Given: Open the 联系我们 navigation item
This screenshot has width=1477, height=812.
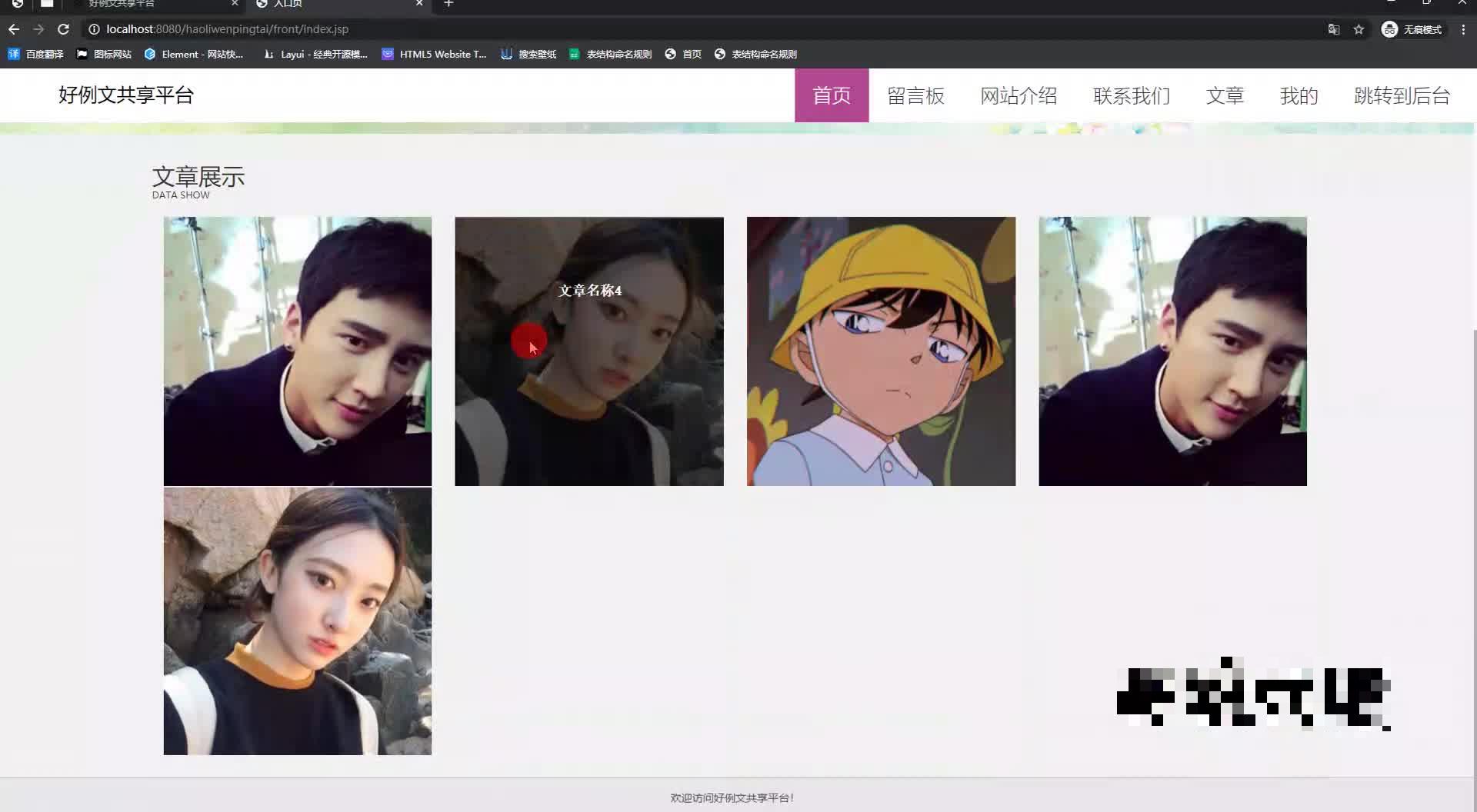Looking at the screenshot, I should point(1132,95).
